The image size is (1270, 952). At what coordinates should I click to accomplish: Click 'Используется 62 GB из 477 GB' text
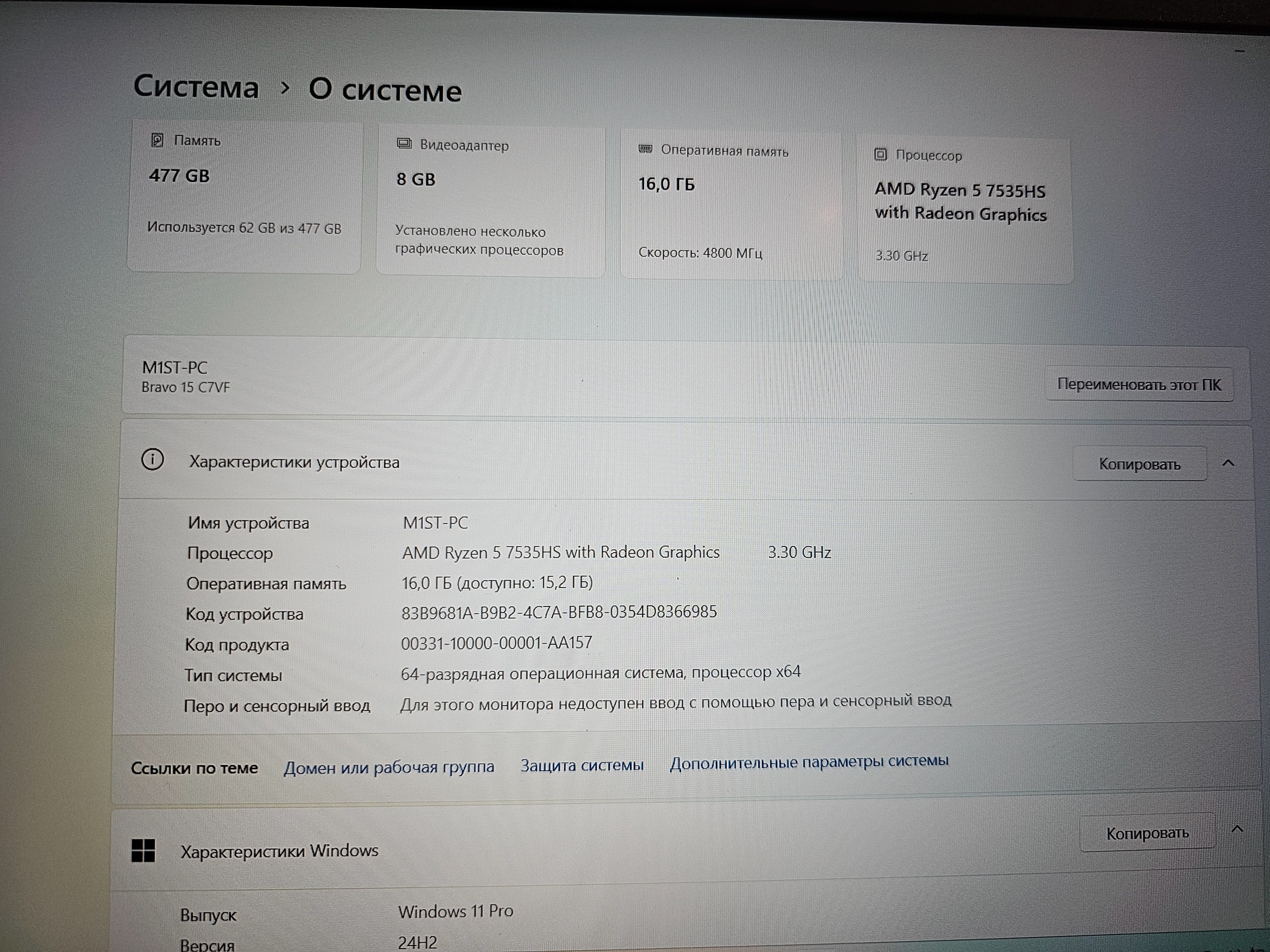click(244, 228)
